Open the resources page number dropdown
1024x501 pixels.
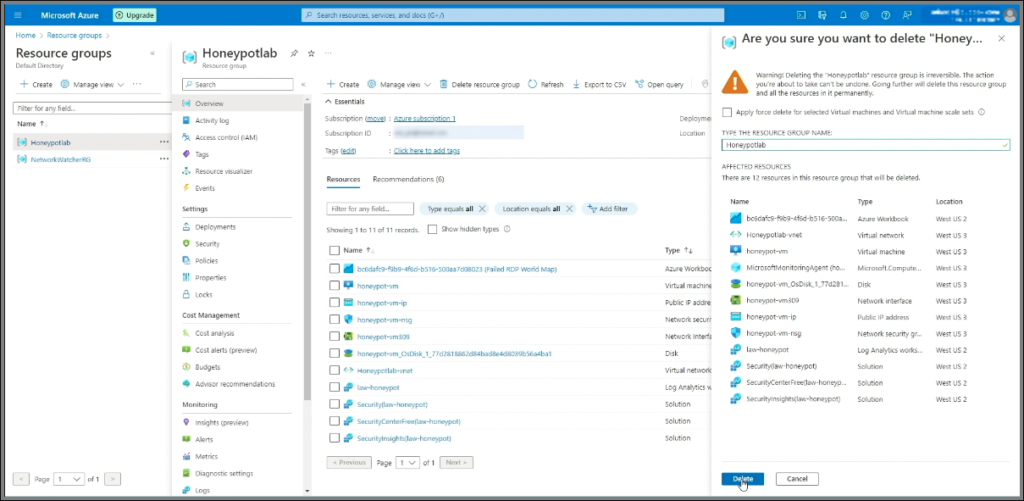tap(408, 462)
